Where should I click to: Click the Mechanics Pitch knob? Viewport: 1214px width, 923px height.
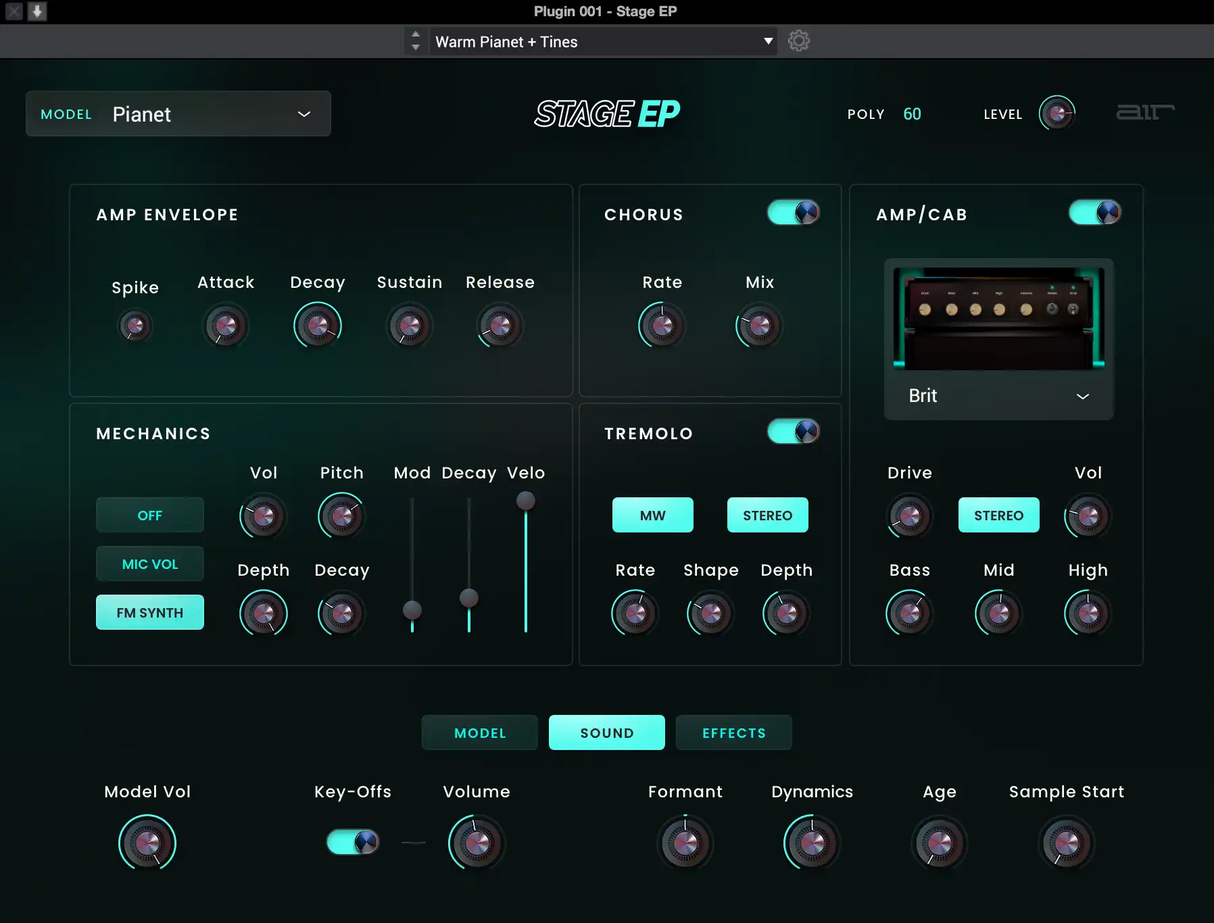(x=341, y=516)
